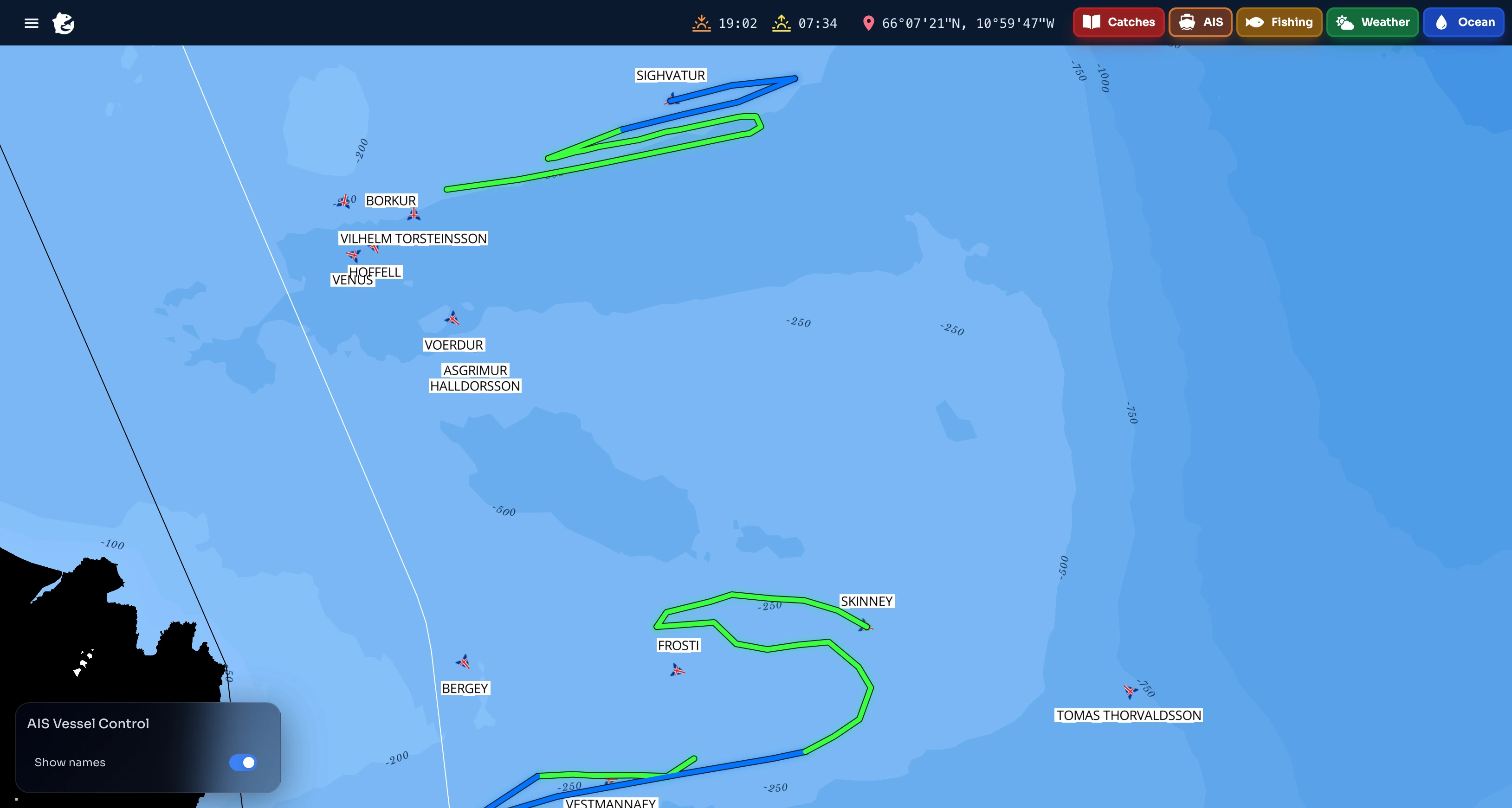Viewport: 1512px width, 808px height.
Task: Open the AIS tab
Action: click(1200, 22)
